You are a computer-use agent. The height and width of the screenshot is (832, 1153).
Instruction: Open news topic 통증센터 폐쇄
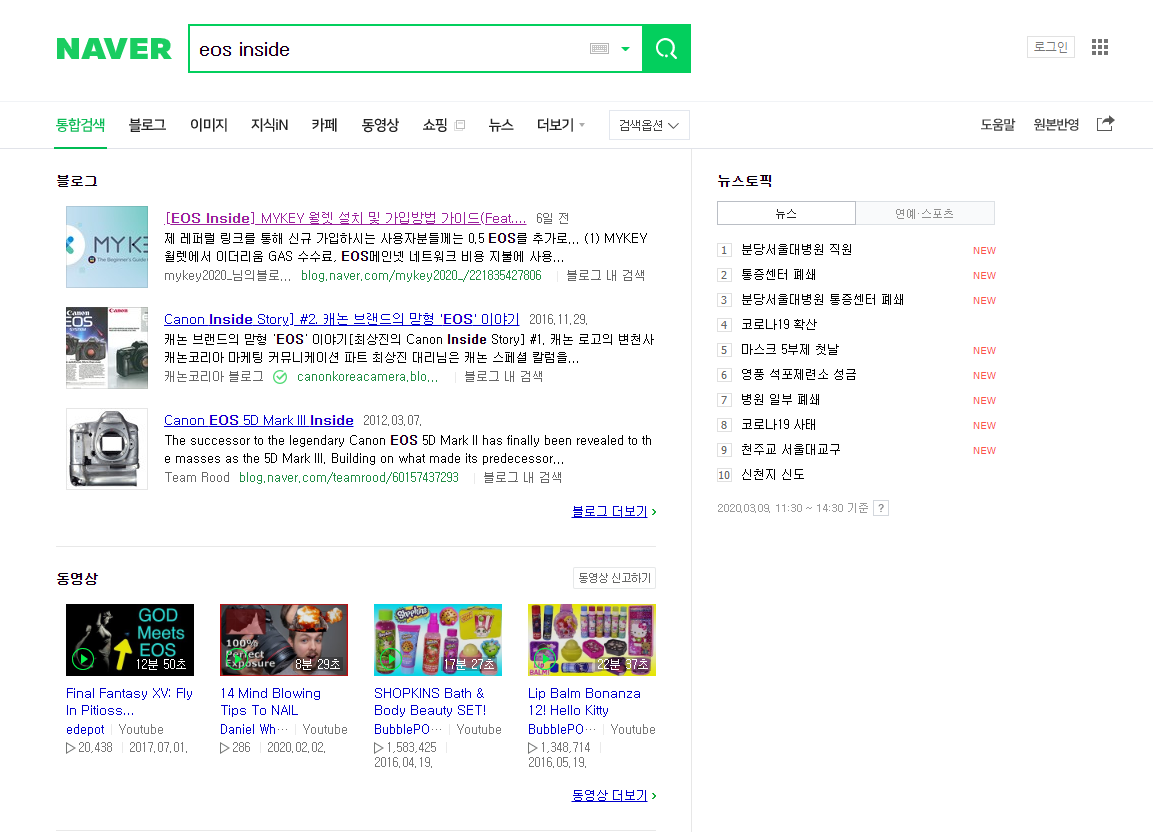pyautogui.click(x=778, y=275)
